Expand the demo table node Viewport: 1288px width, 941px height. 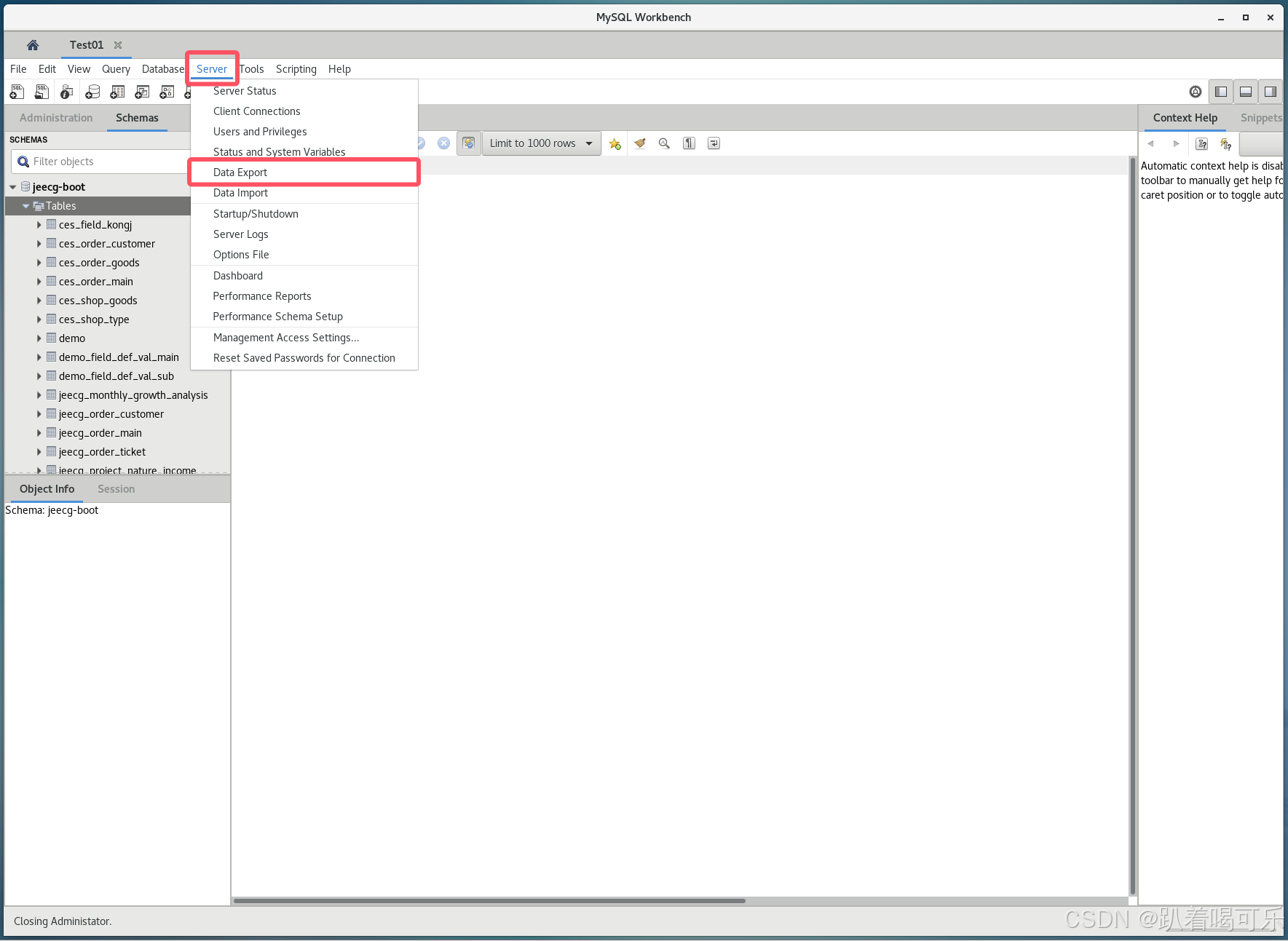39,338
